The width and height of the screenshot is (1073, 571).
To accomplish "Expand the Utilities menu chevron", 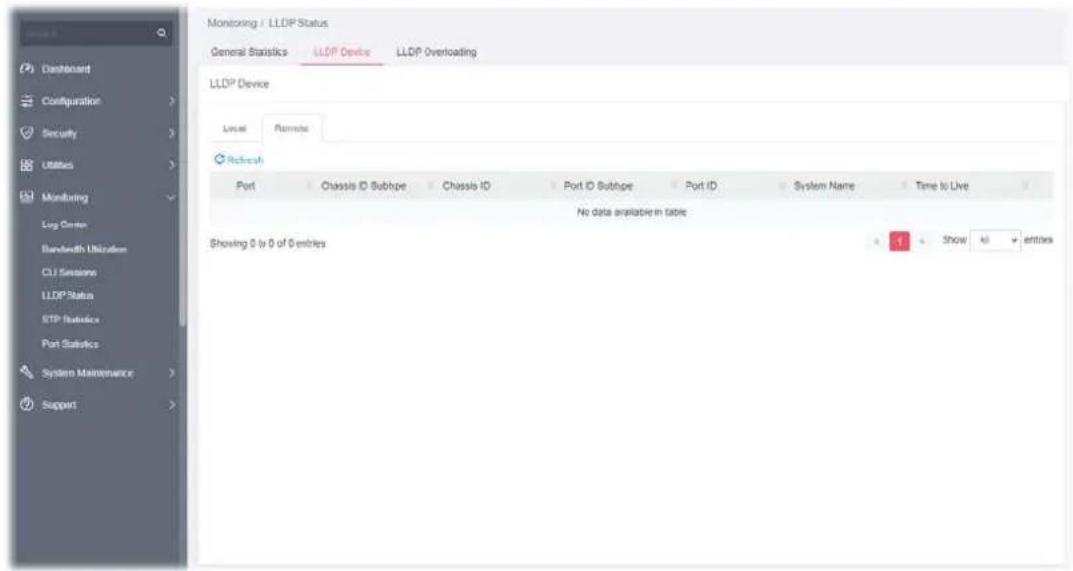I will (x=172, y=165).
